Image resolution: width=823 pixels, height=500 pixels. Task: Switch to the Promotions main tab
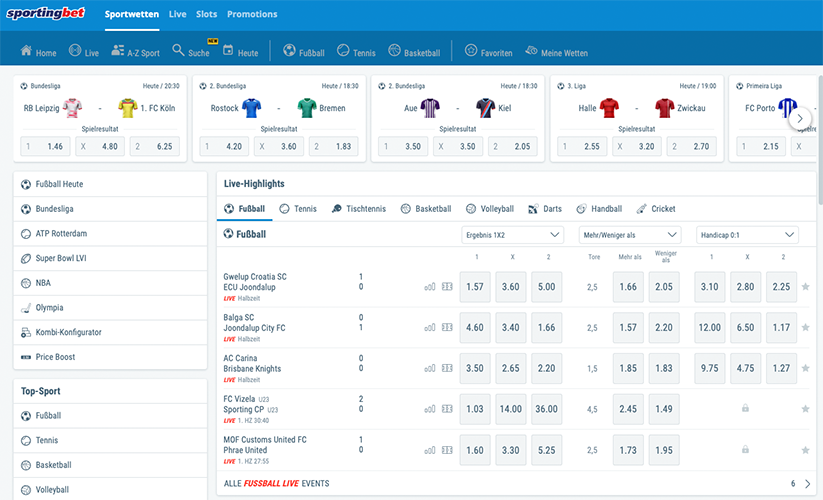click(x=252, y=14)
